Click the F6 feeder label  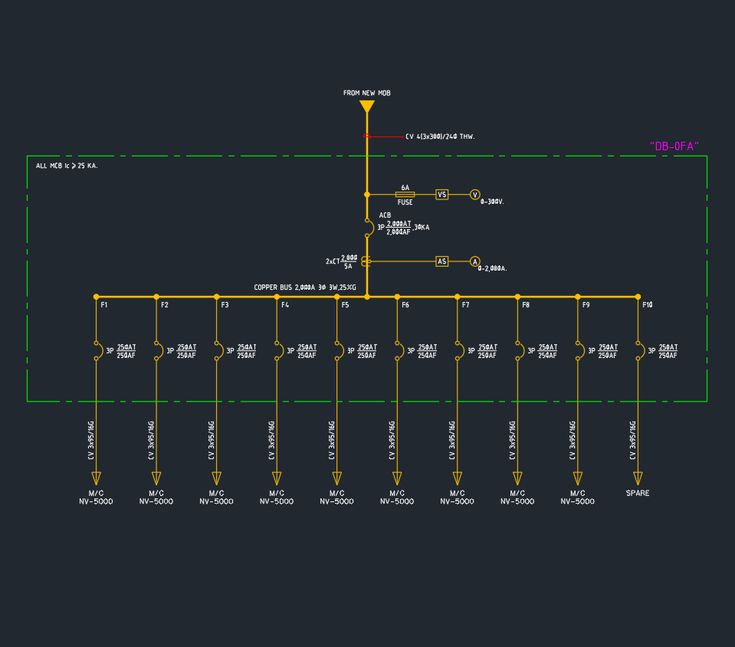point(405,305)
